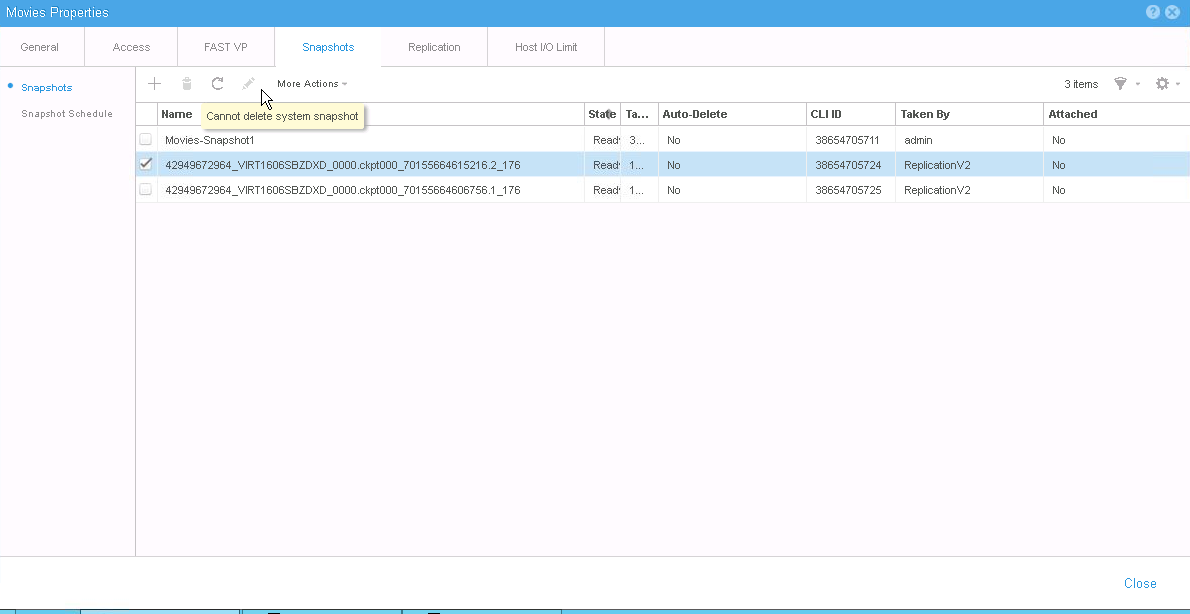Expand the dropdown arrow beside the gear icon
This screenshot has height=614, width=1190.
pos(1177,84)
